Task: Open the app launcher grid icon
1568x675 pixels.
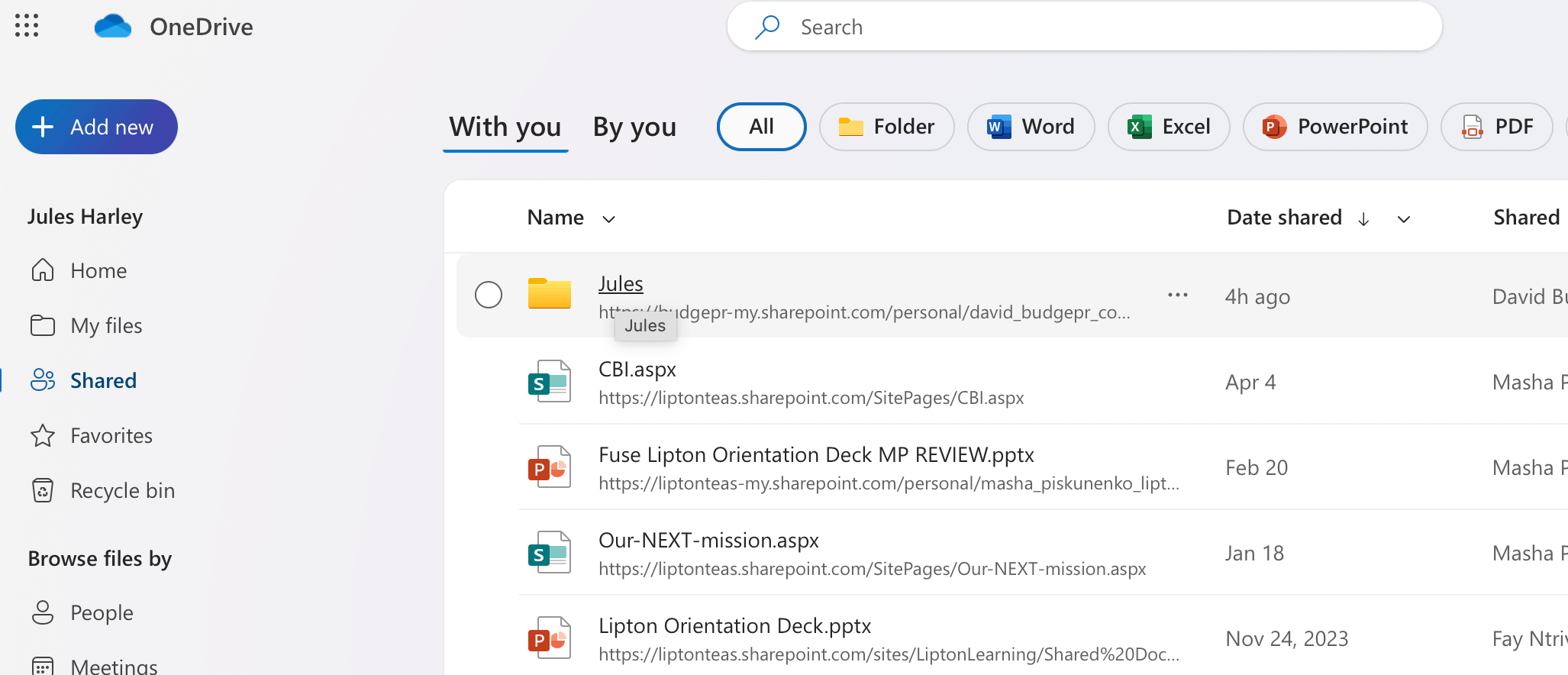Action: pyautogui.click(x=27, y=26)
